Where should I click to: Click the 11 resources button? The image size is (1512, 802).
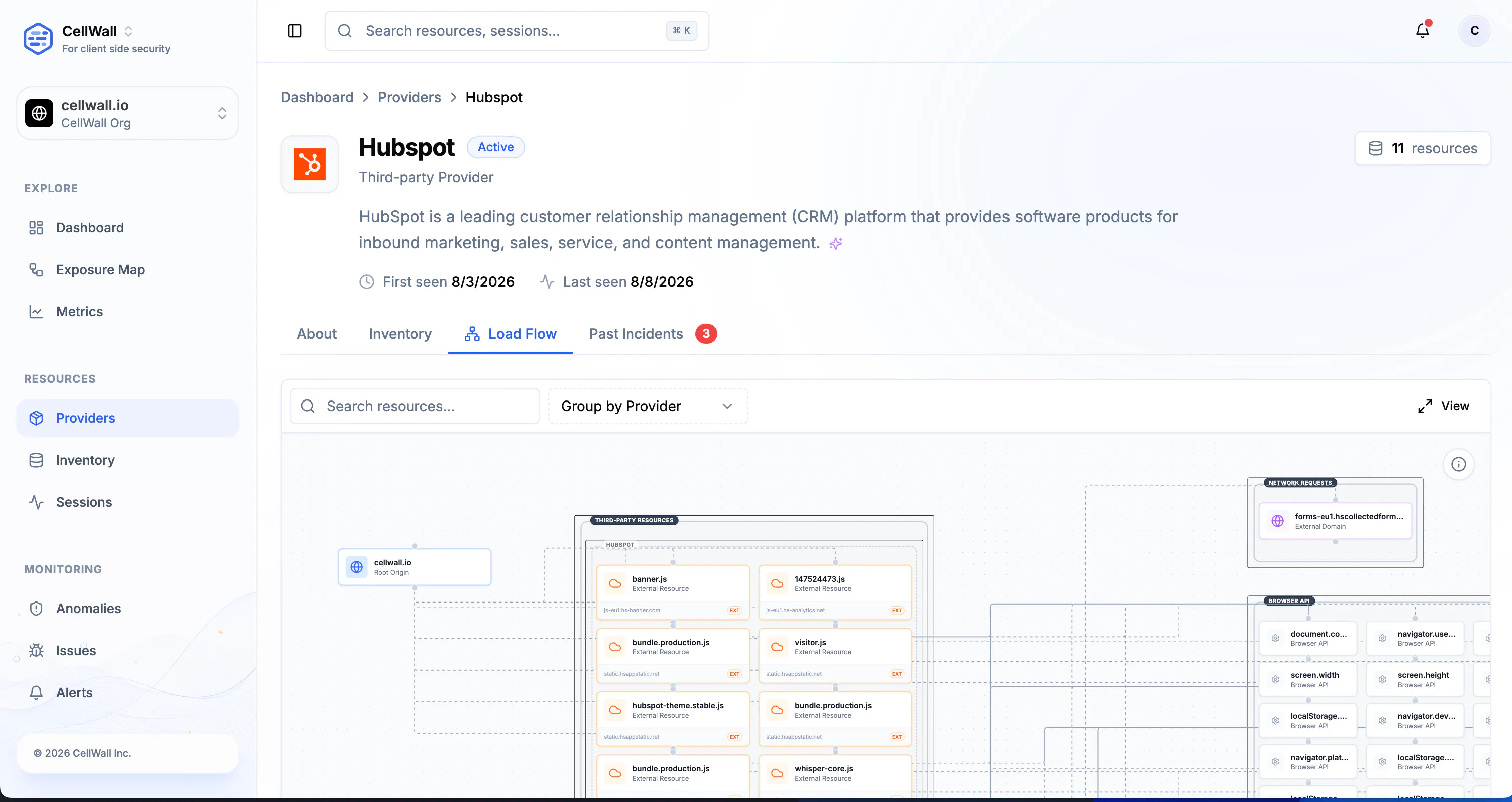tap(1423, 148)
